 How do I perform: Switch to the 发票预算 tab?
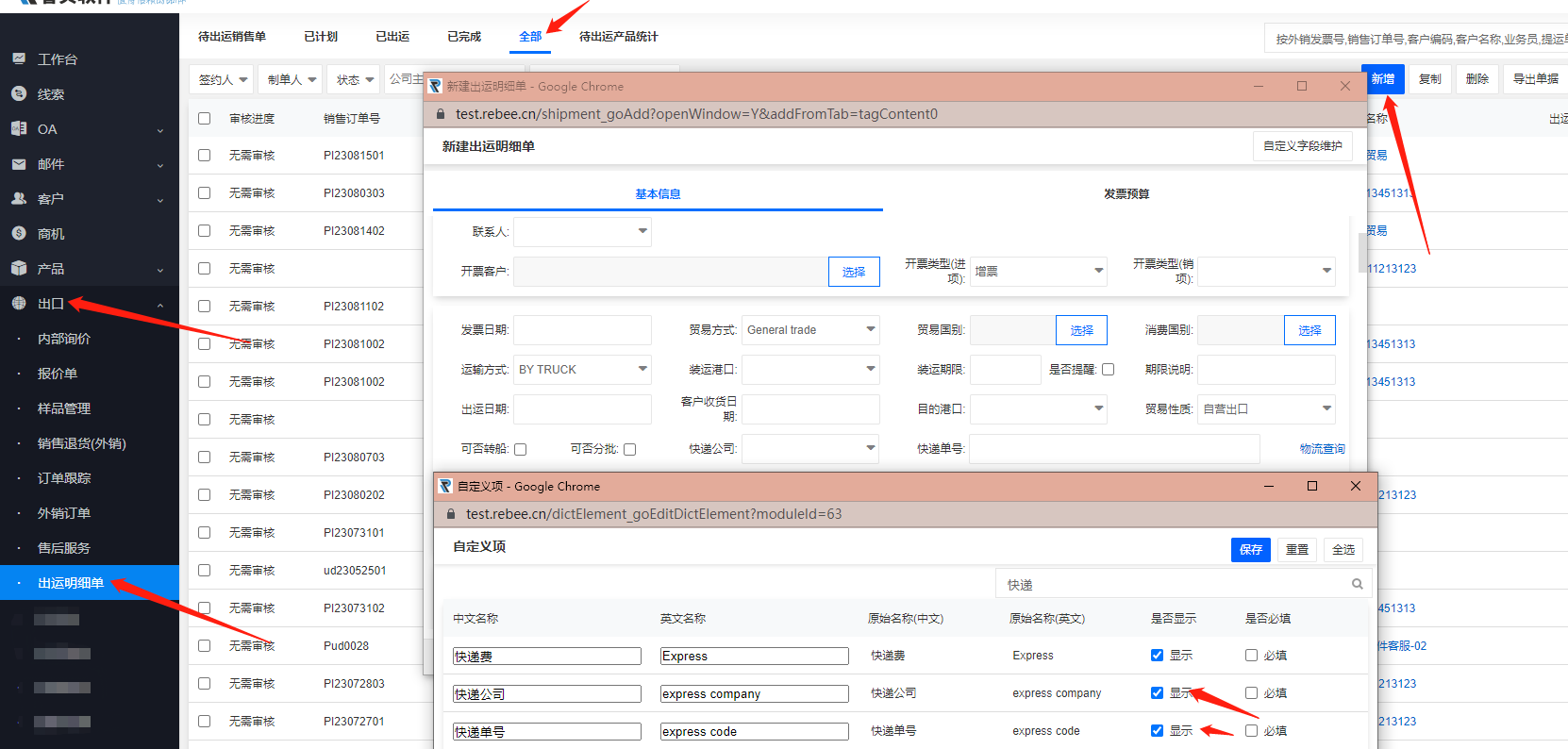point(1126,193)
